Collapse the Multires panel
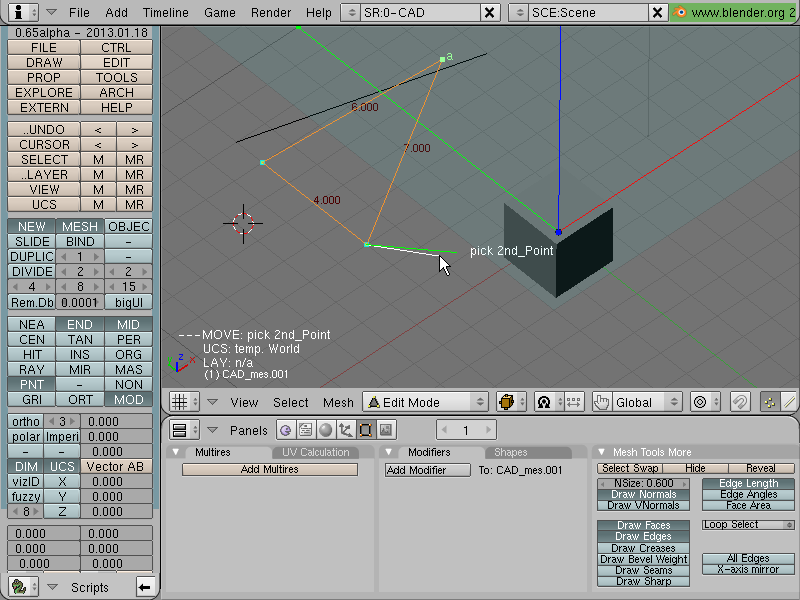This screenshot has width=800, height=600. (176, 452)
